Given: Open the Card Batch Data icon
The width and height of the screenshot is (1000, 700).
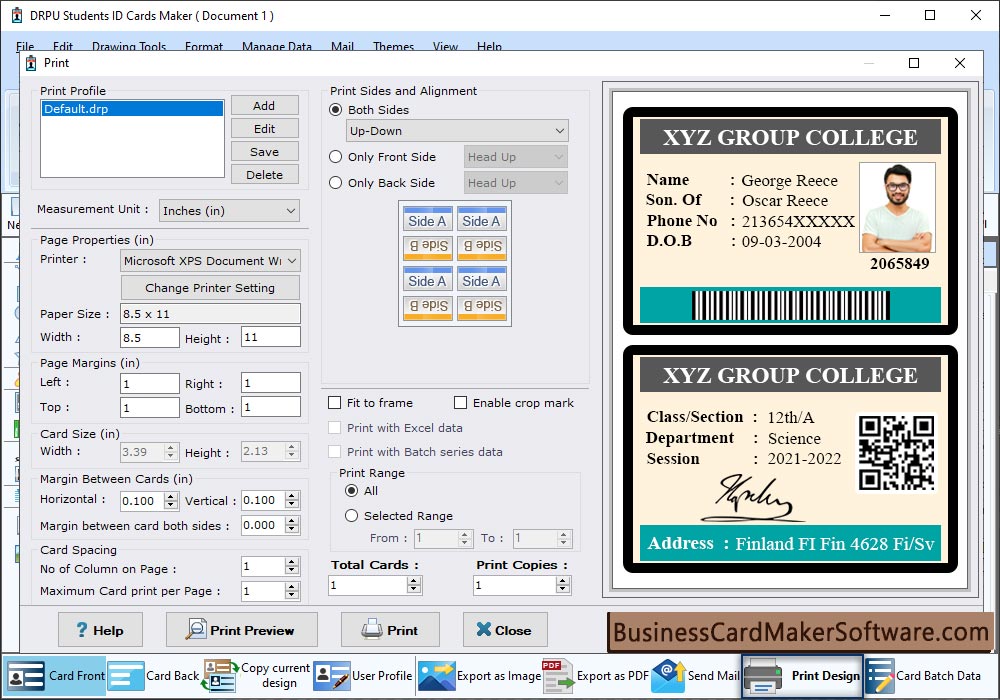Looking at the screenshot, I should [x=879, y=676].
